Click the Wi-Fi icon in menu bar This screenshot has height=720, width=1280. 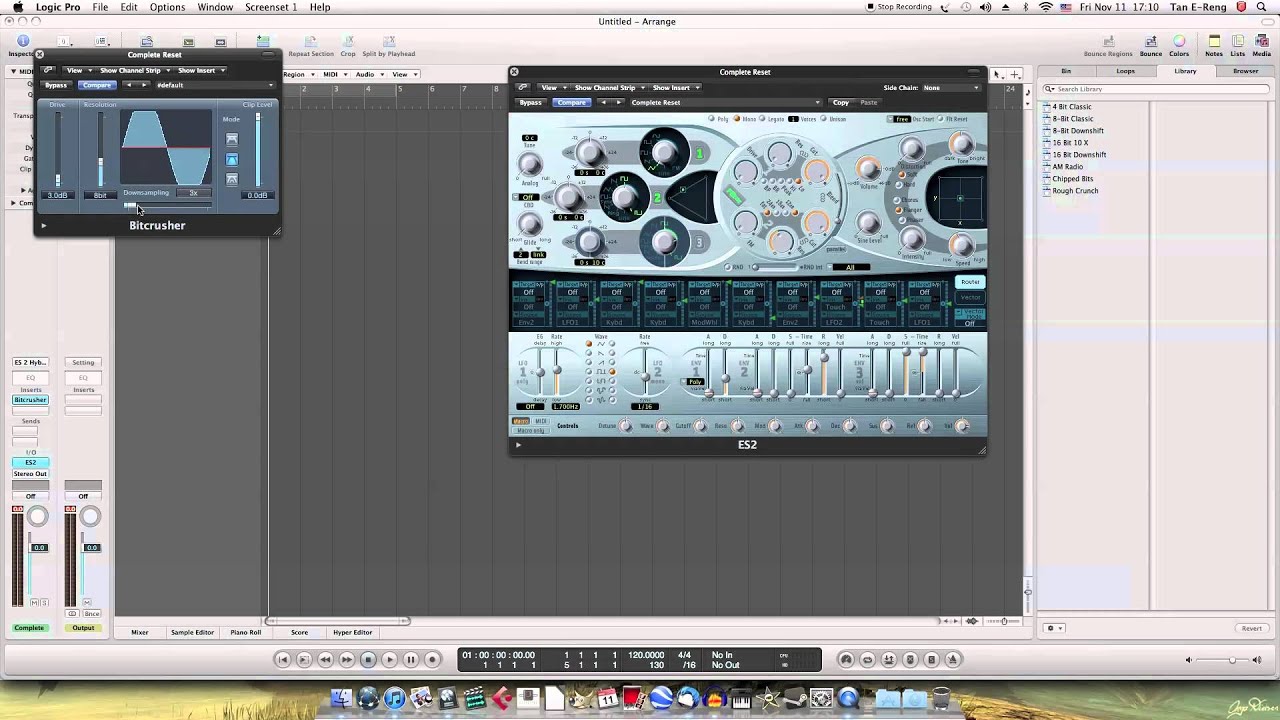[1046, 7]
